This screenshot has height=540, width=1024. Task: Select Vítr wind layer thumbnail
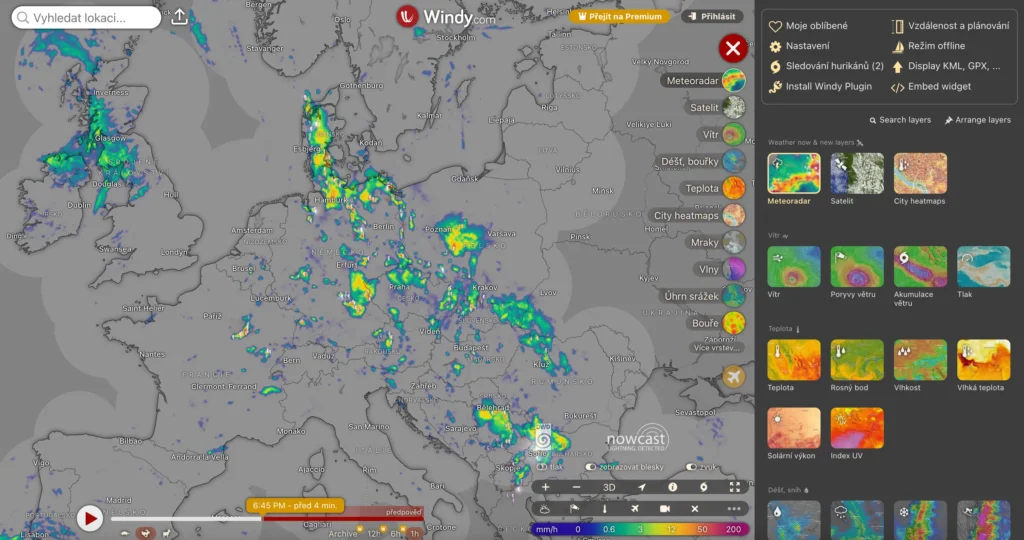793,266
